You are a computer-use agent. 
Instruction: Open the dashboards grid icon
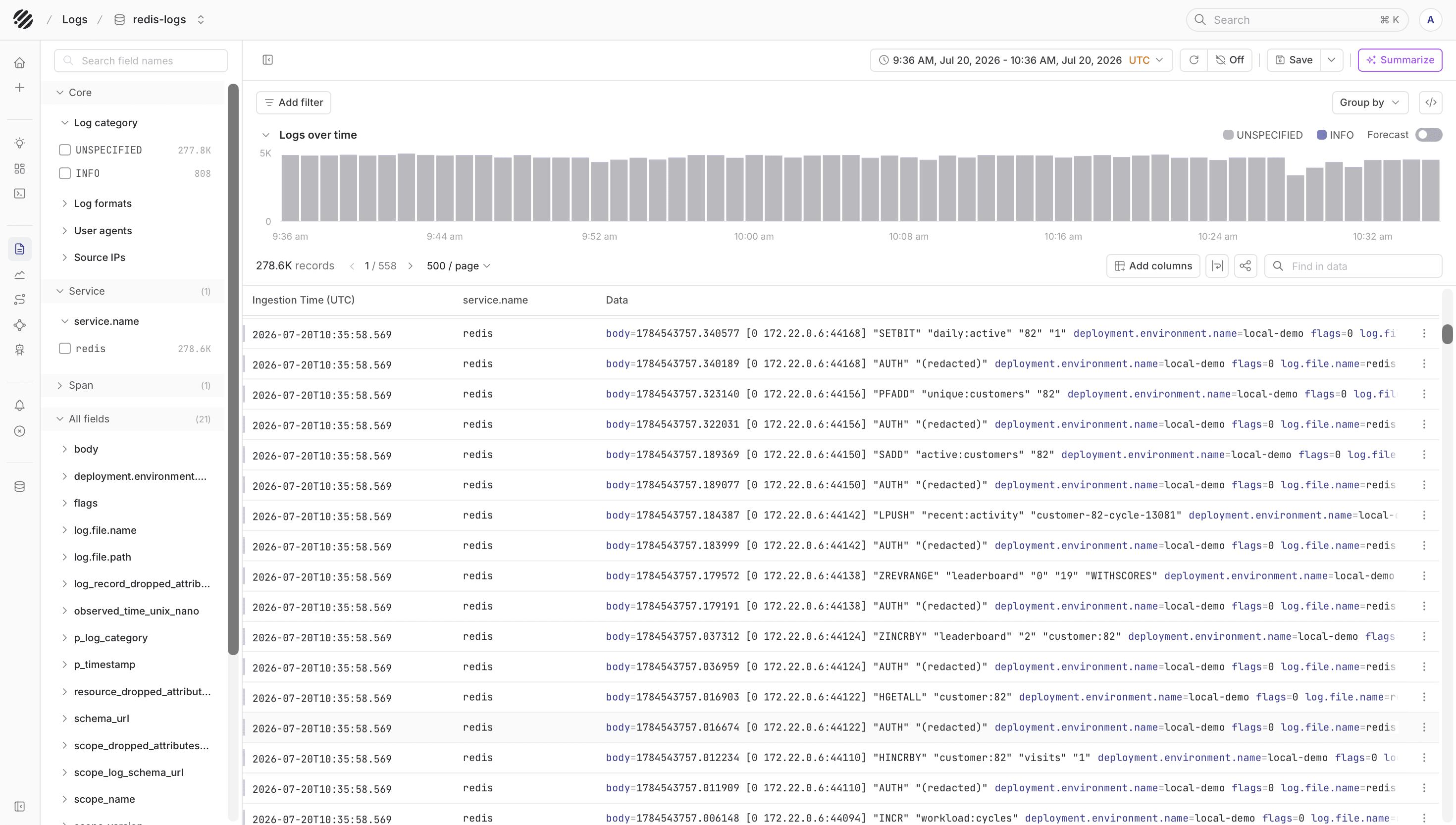[20, 169]
